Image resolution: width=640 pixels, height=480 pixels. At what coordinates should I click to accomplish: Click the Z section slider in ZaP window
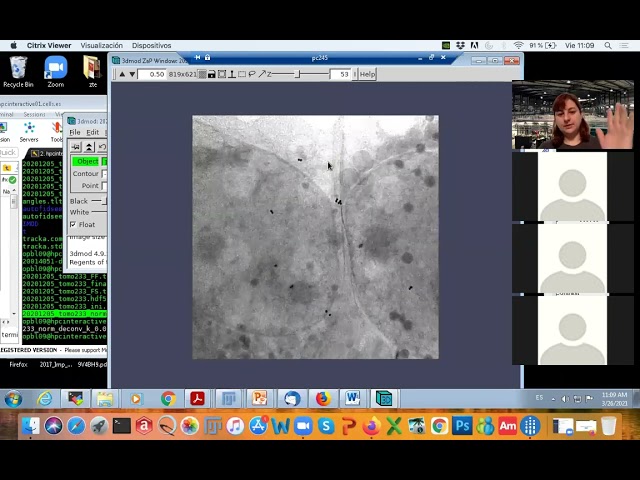300,74
